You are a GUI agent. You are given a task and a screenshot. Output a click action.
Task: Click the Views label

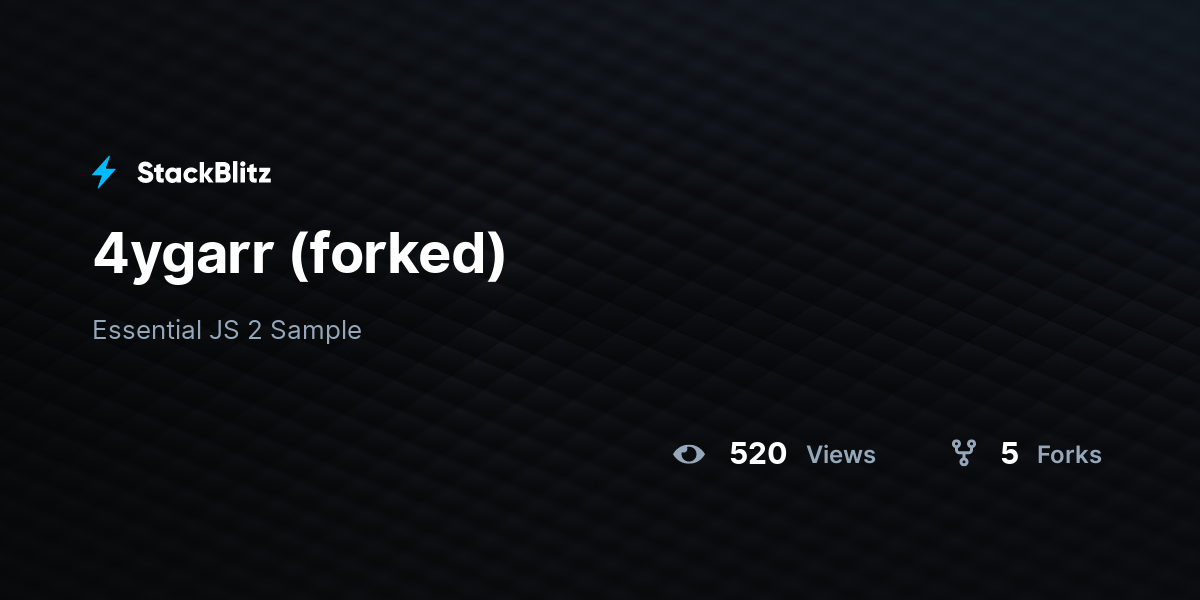tap(841, 455)
